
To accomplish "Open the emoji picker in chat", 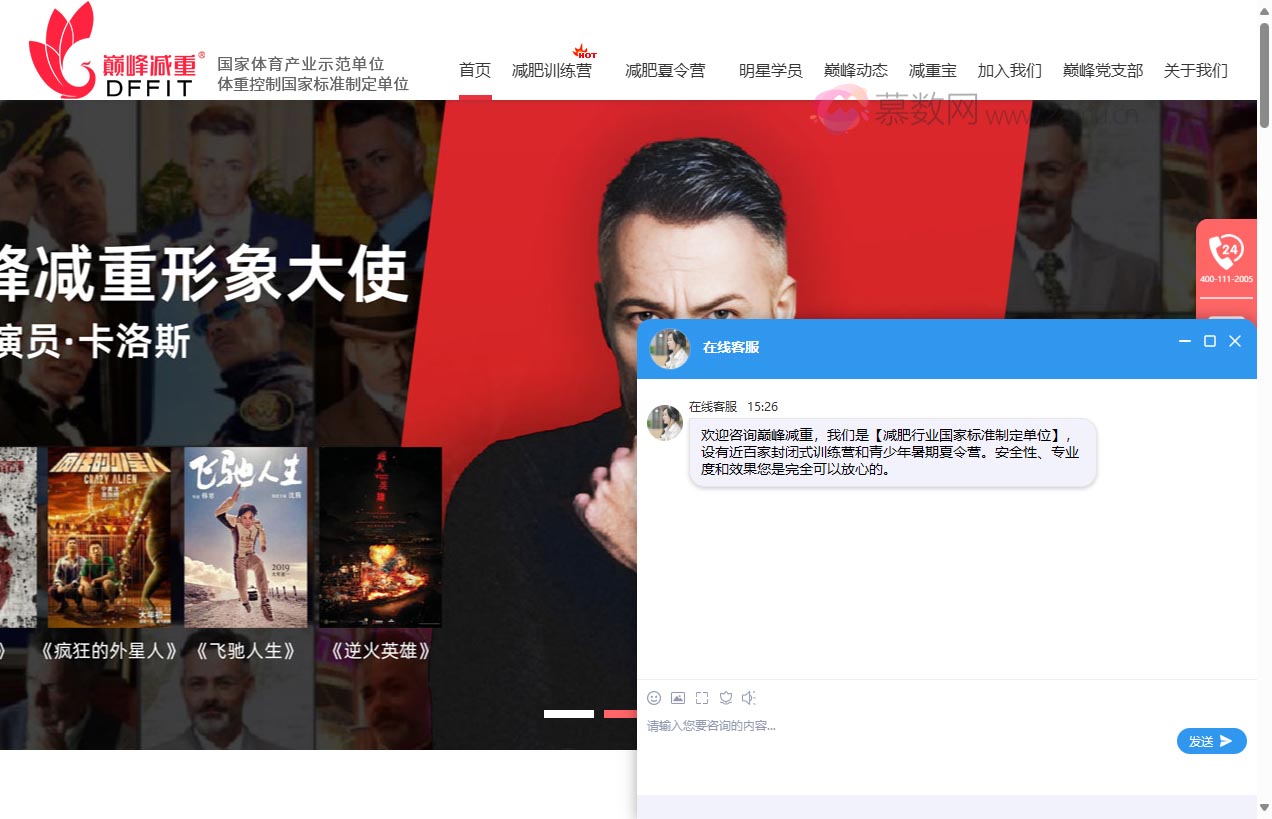I will pyautogui.click(x=654, y=698).
